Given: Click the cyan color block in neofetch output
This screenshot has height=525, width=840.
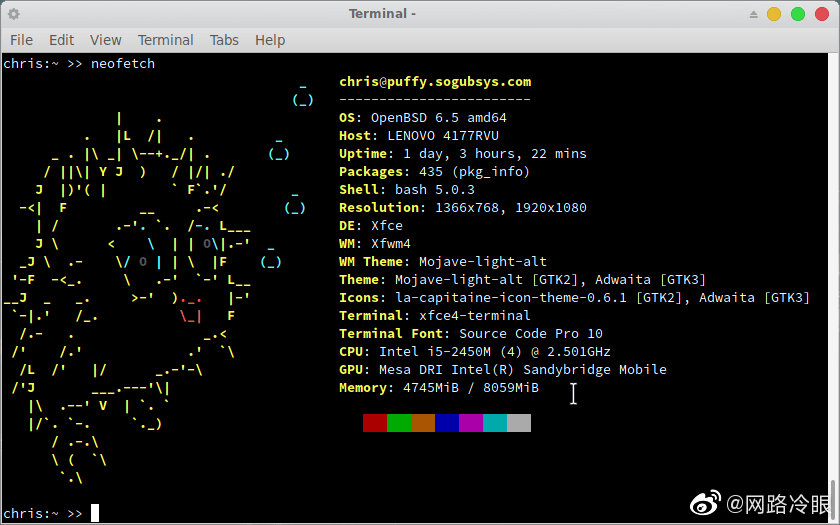Looking at the screenshot, I should coord(495,423).
